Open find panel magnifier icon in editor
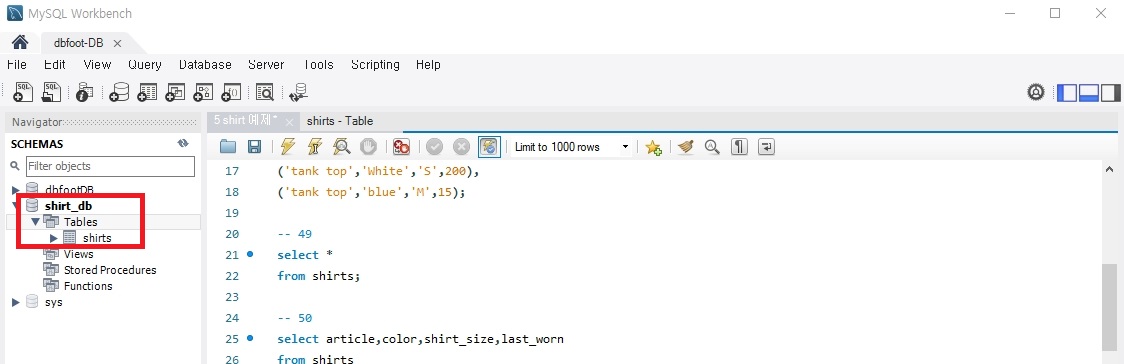Image resolution: width=1124 pixels, height=364 pixels. pyautogui.click(x=712, y=147)
